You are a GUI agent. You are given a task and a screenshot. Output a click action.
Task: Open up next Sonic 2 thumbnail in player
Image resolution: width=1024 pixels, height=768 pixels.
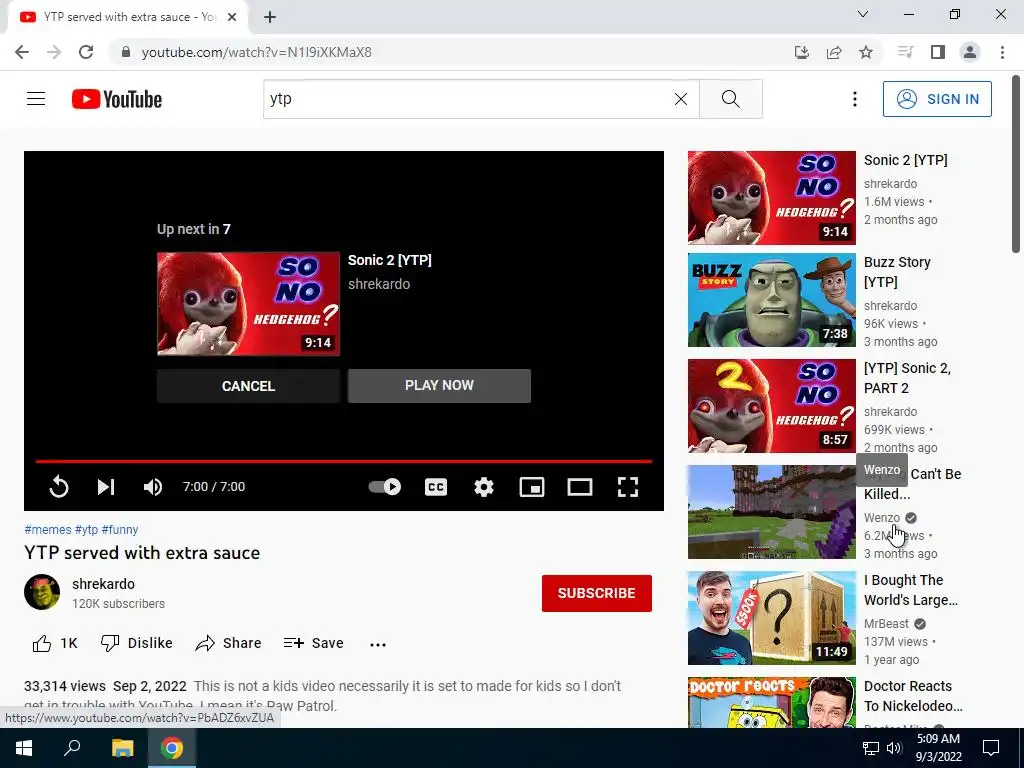248,304
